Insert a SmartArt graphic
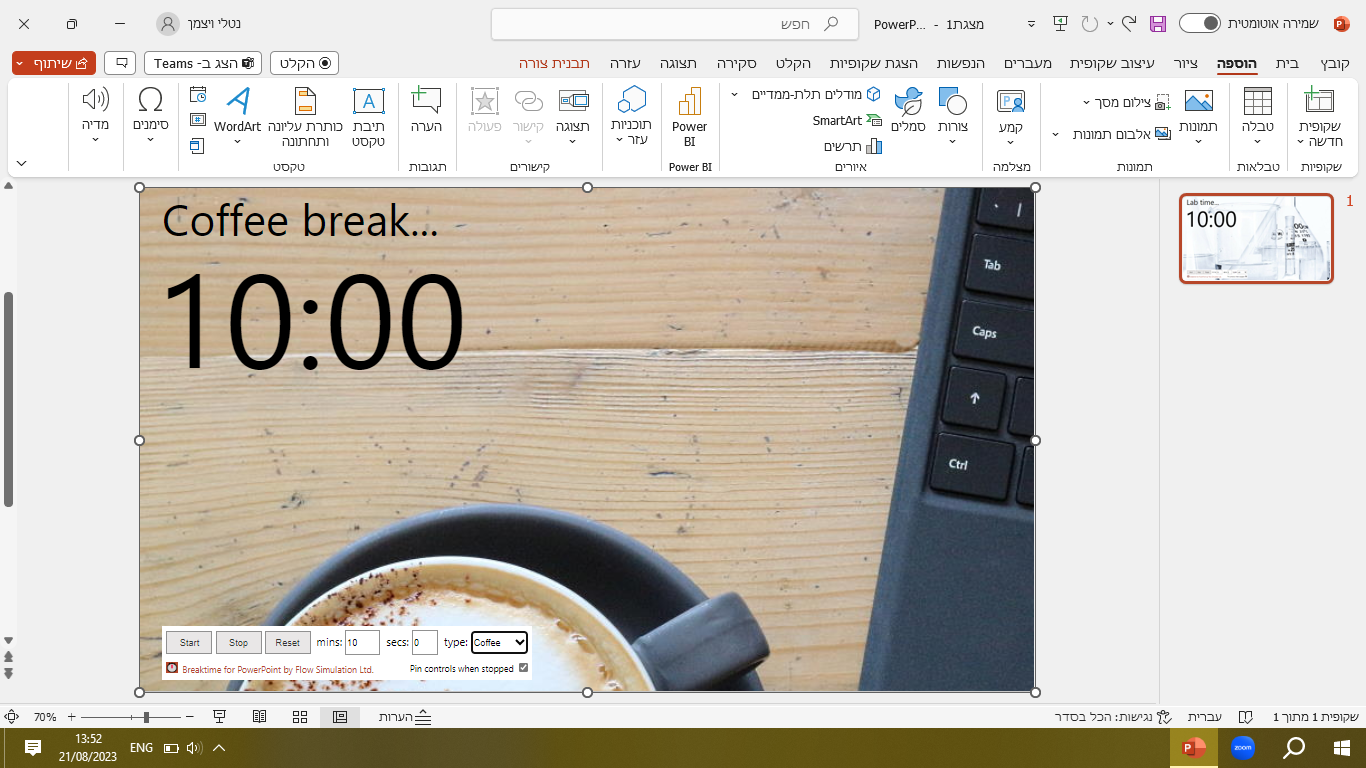The width and height of the screenshot is (1366, 768). point(848,121)
